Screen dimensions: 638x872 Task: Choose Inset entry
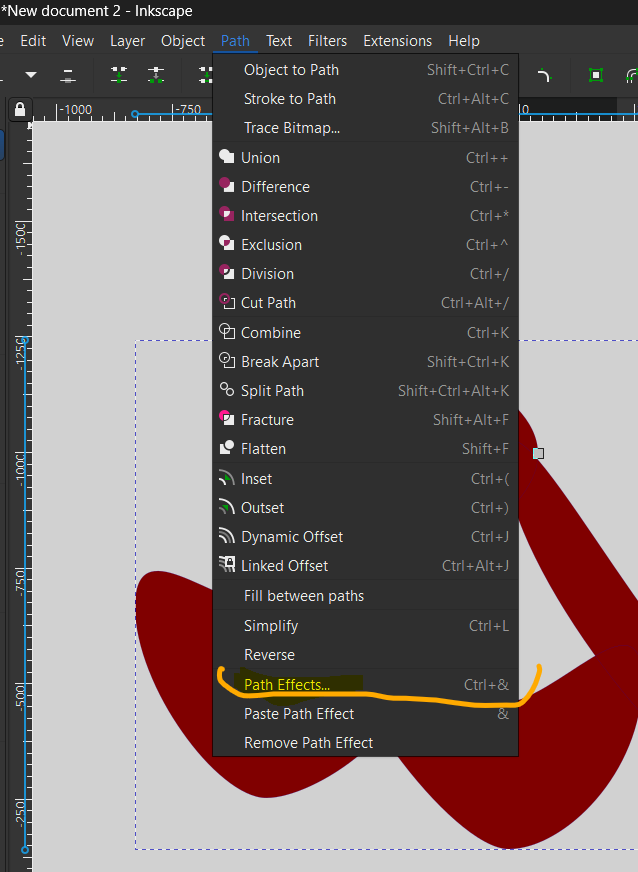pyautogui.click(x=365, y=478)
